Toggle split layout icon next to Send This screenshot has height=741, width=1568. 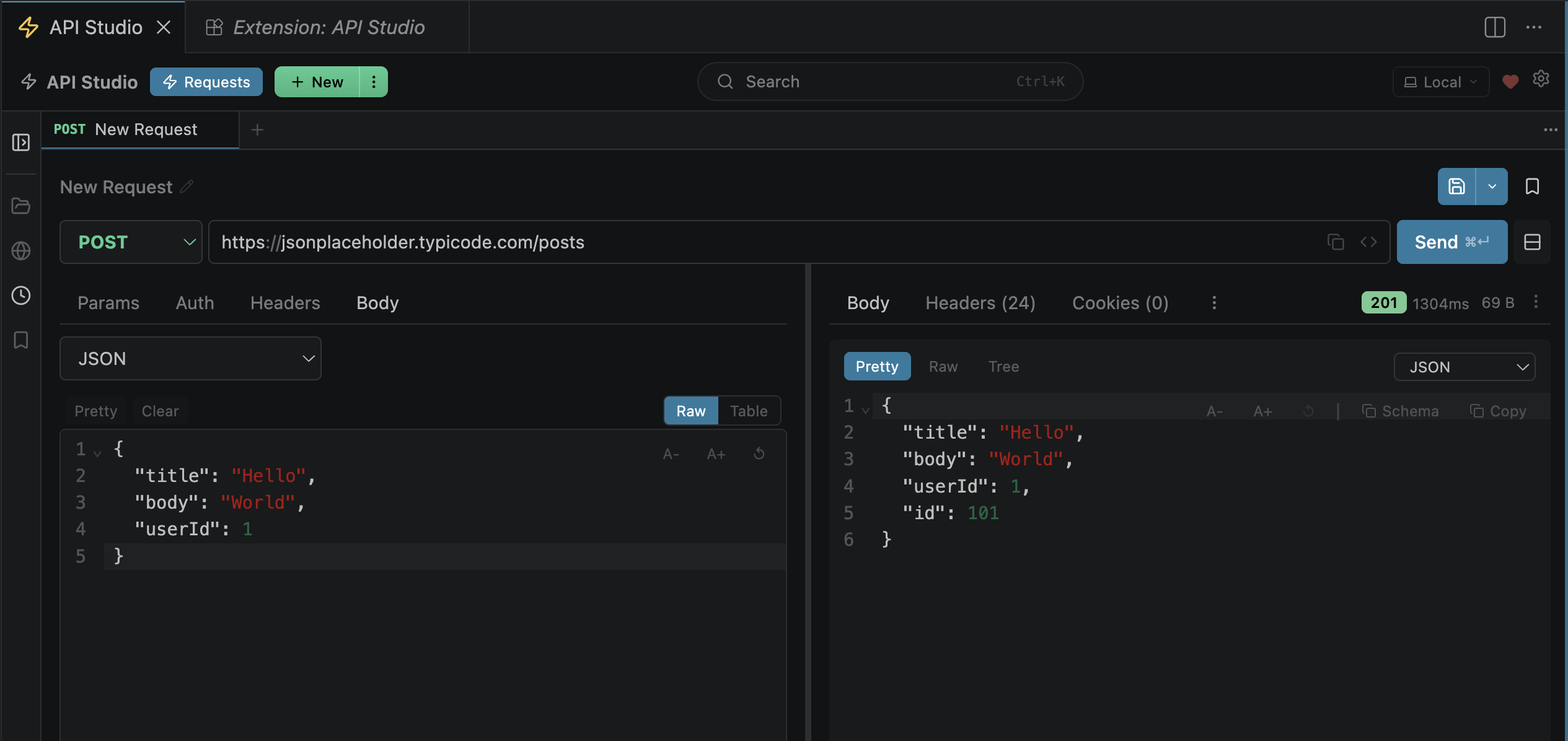pos(1532,242)
